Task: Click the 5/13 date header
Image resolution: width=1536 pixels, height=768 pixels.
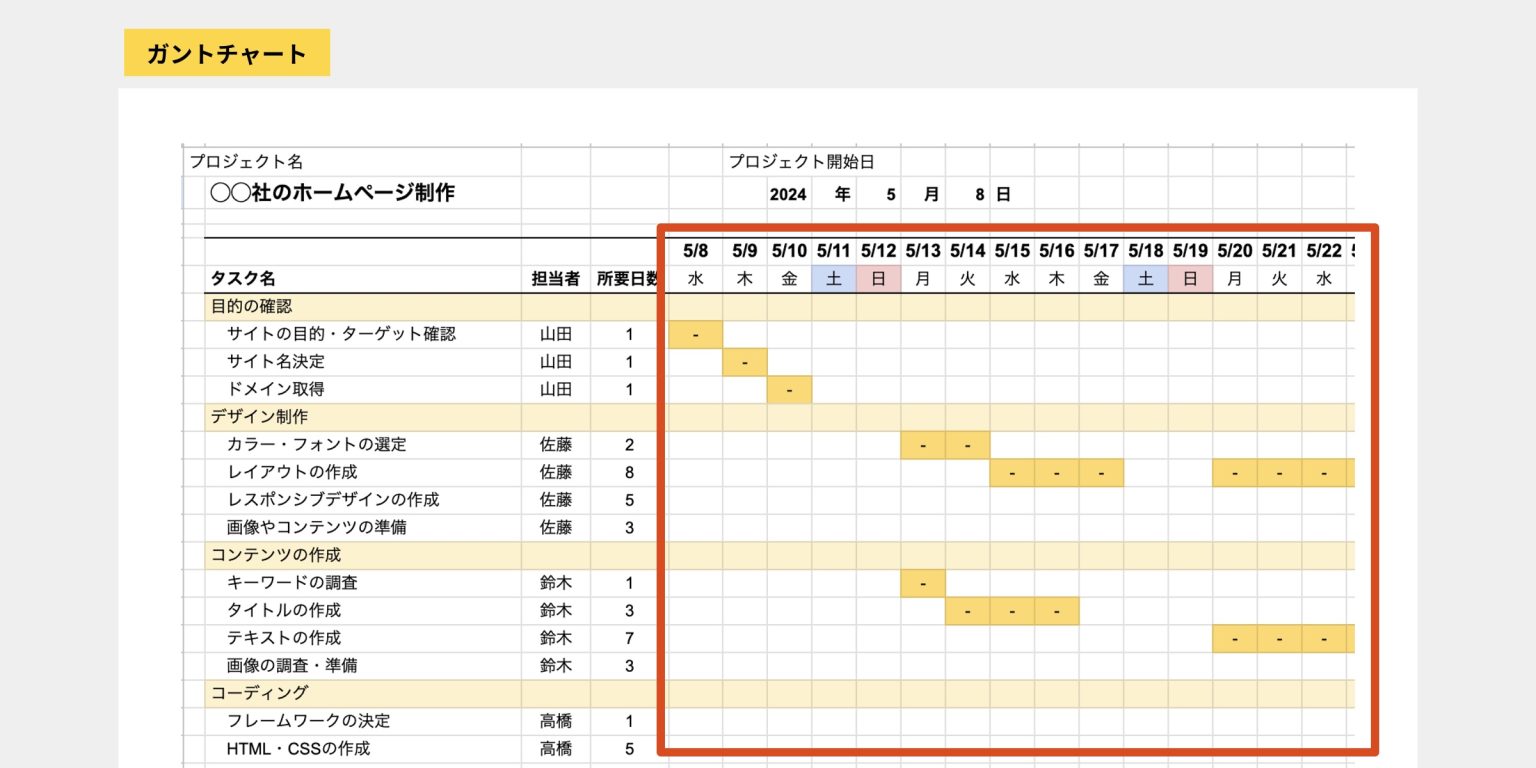Action: [923, 250]
